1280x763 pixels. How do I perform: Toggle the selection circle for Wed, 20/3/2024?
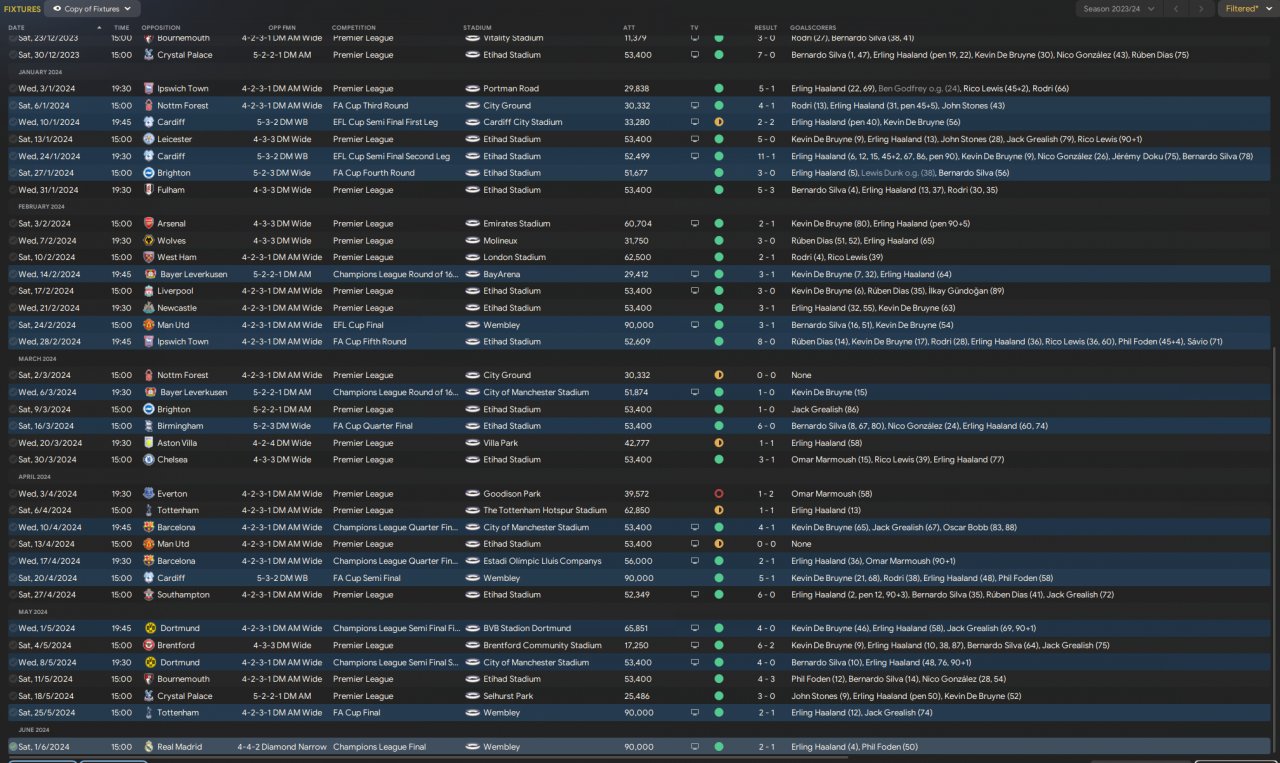(x=13, y=443)
